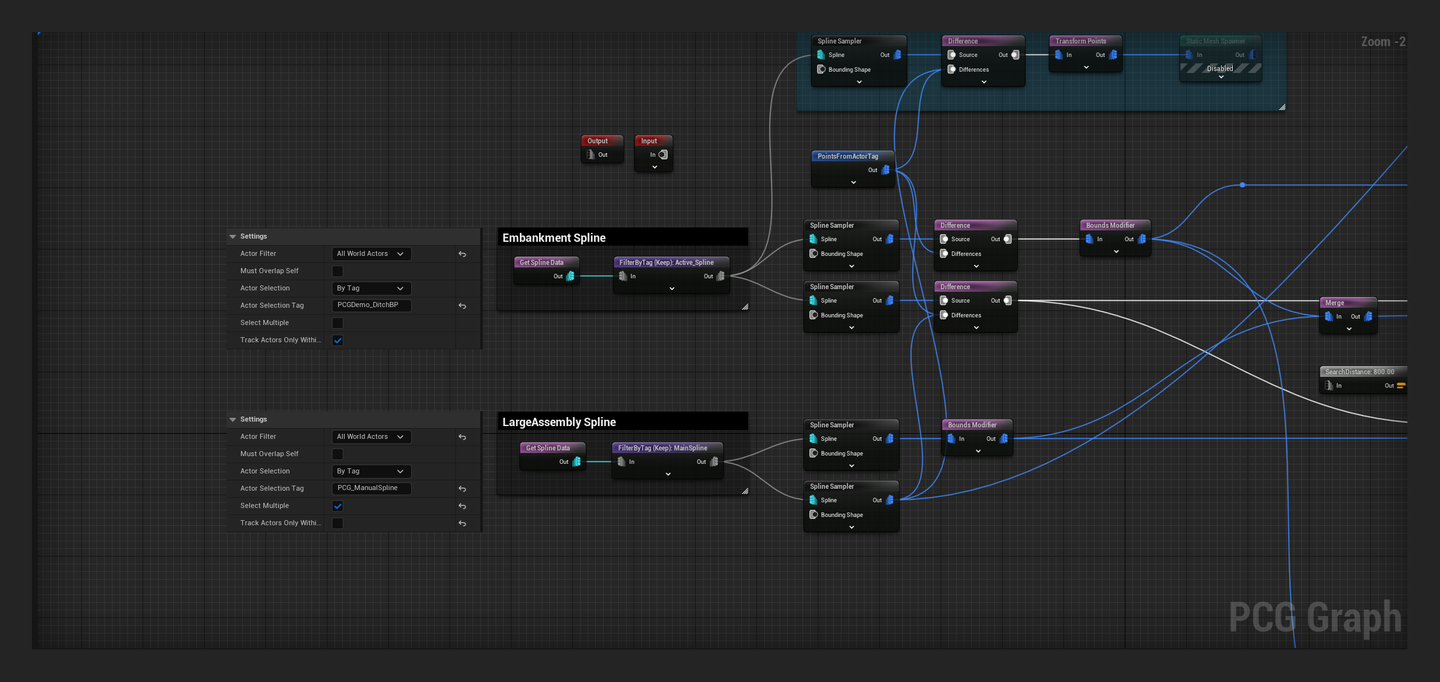Click the Disabled button on Static Mesh Spawner
The height and width of the screenshot is (682, 1440).
[1220, 68]
